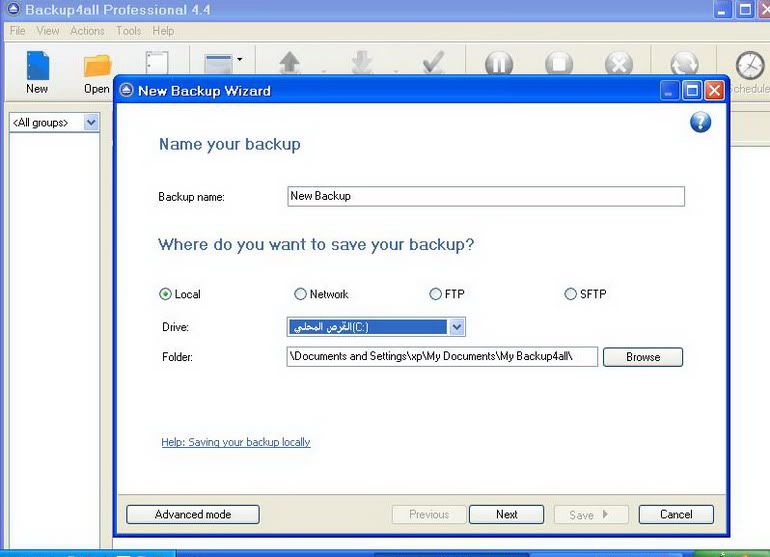770x557 pixels.
Task: Click the Schedule clock toolbar icon
Action: pos(750,65)
